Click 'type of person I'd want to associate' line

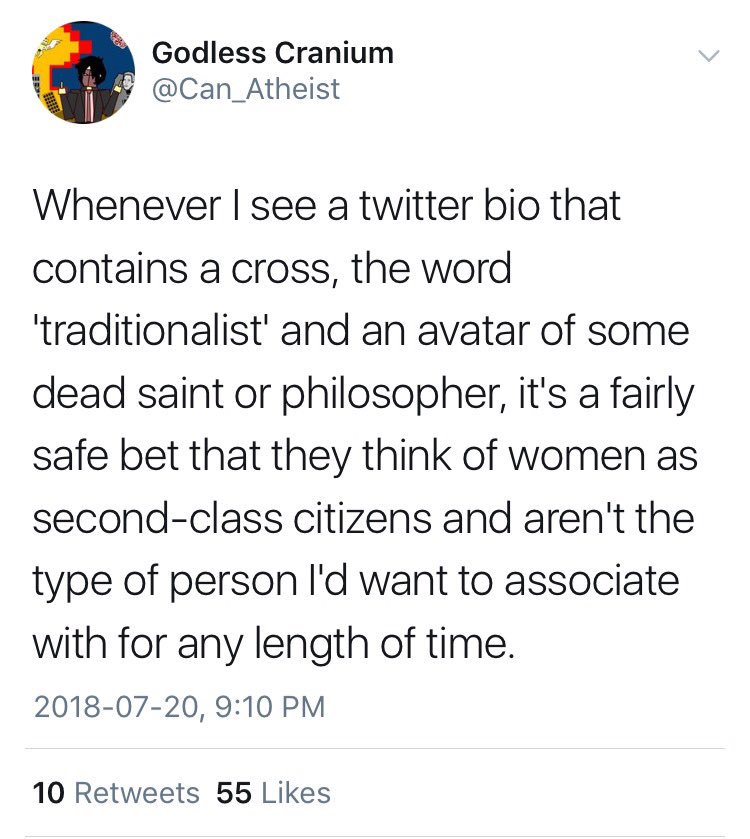[356, 582]
